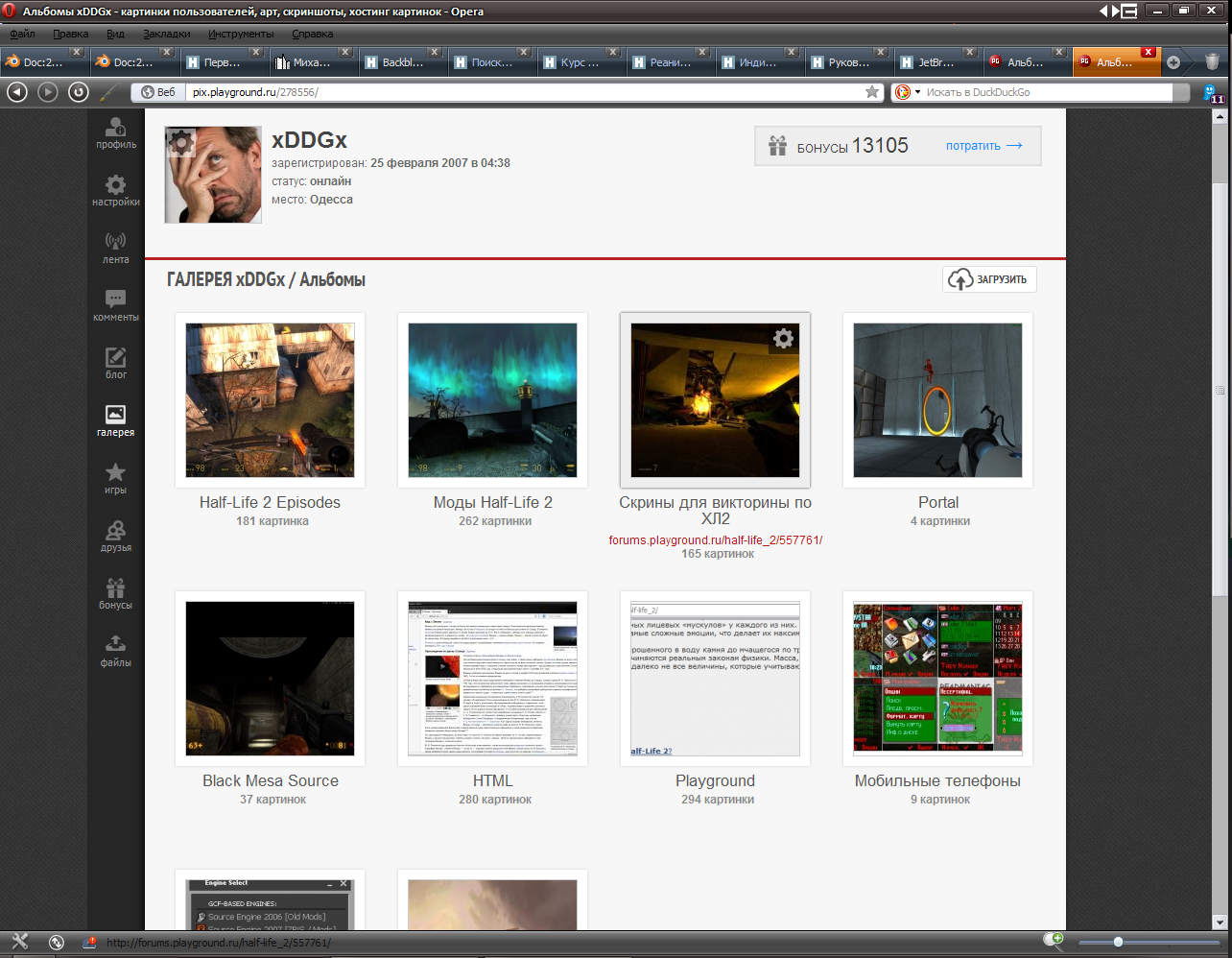The height and width of the screenshot is (958, 1232).
Task: Bookmark page with the star icon
Action: 871,92
